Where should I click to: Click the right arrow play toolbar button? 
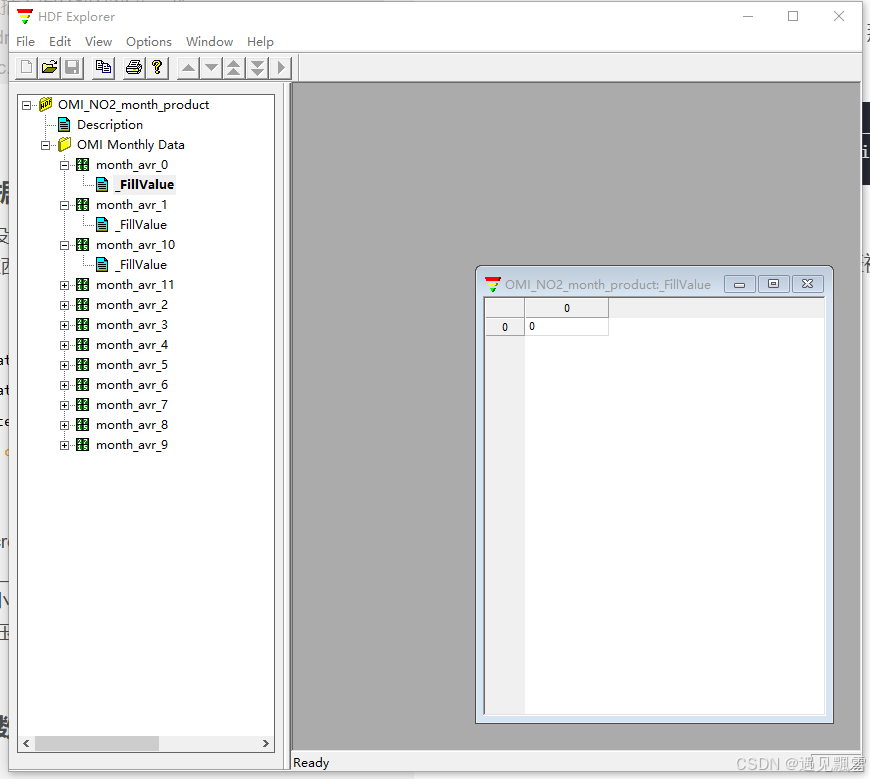(281, 68)
